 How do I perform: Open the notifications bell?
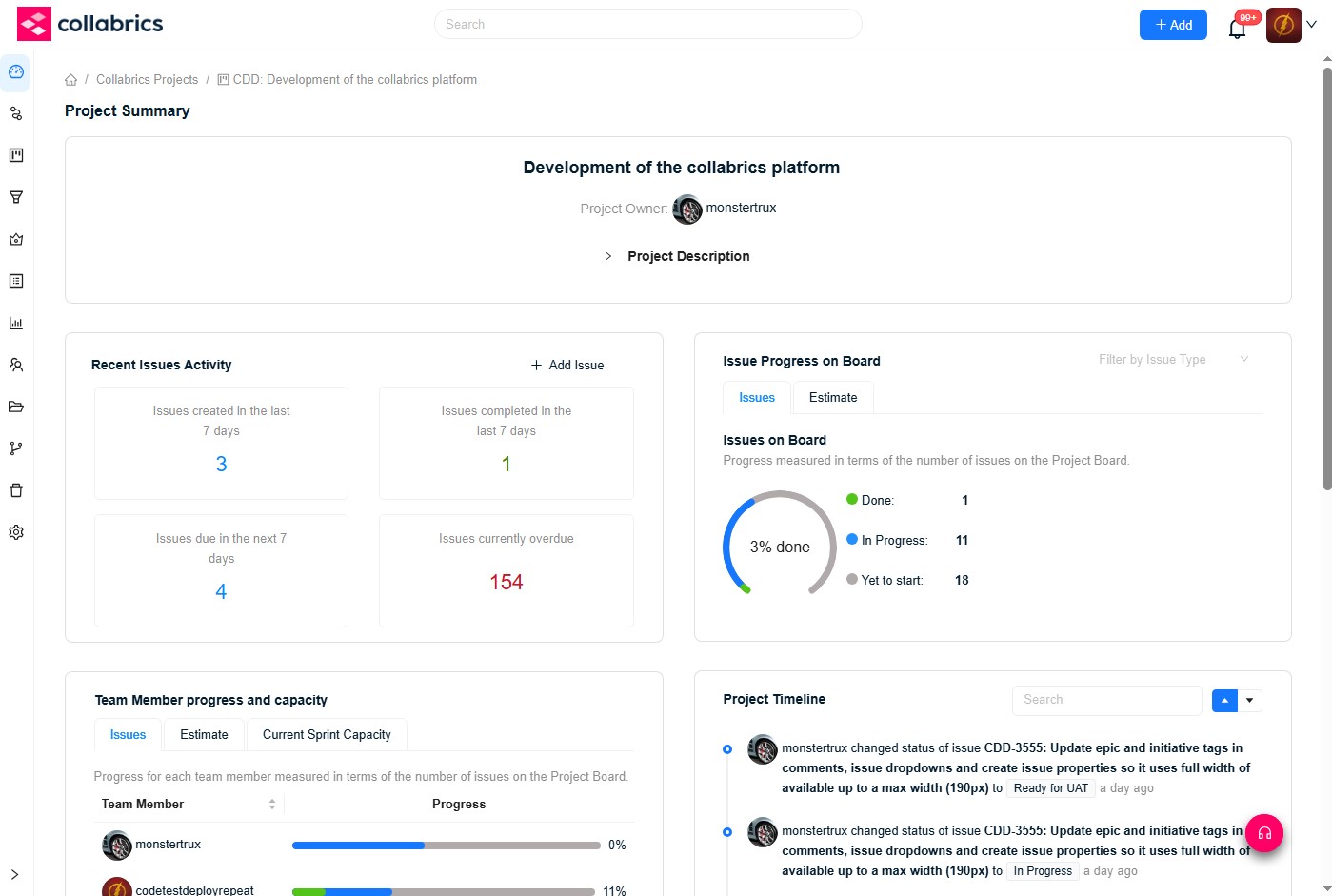coord(1237,27)
